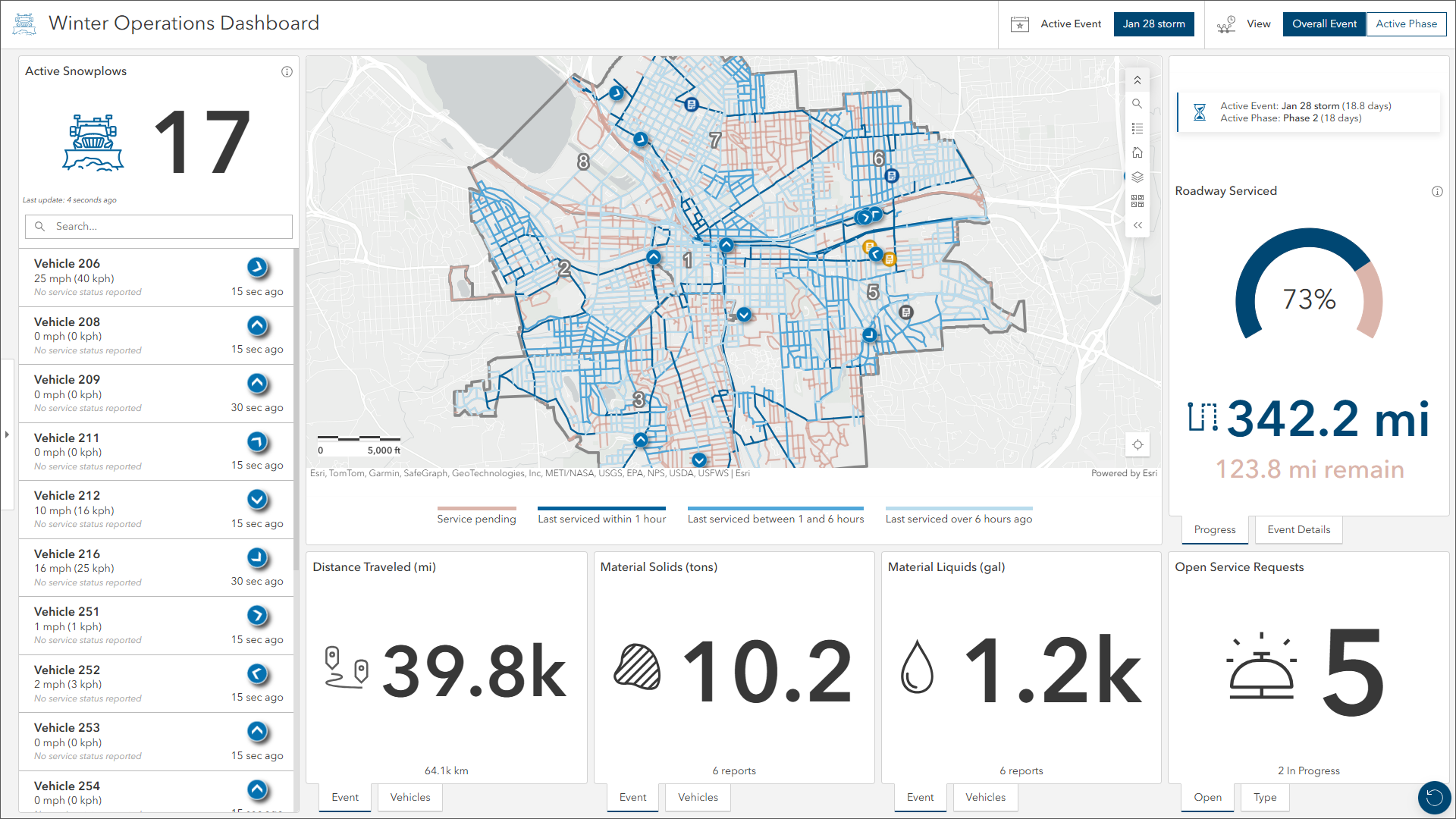Open the map layers icon
Screen dimensions: 1456x819
tap(1137, 177)
